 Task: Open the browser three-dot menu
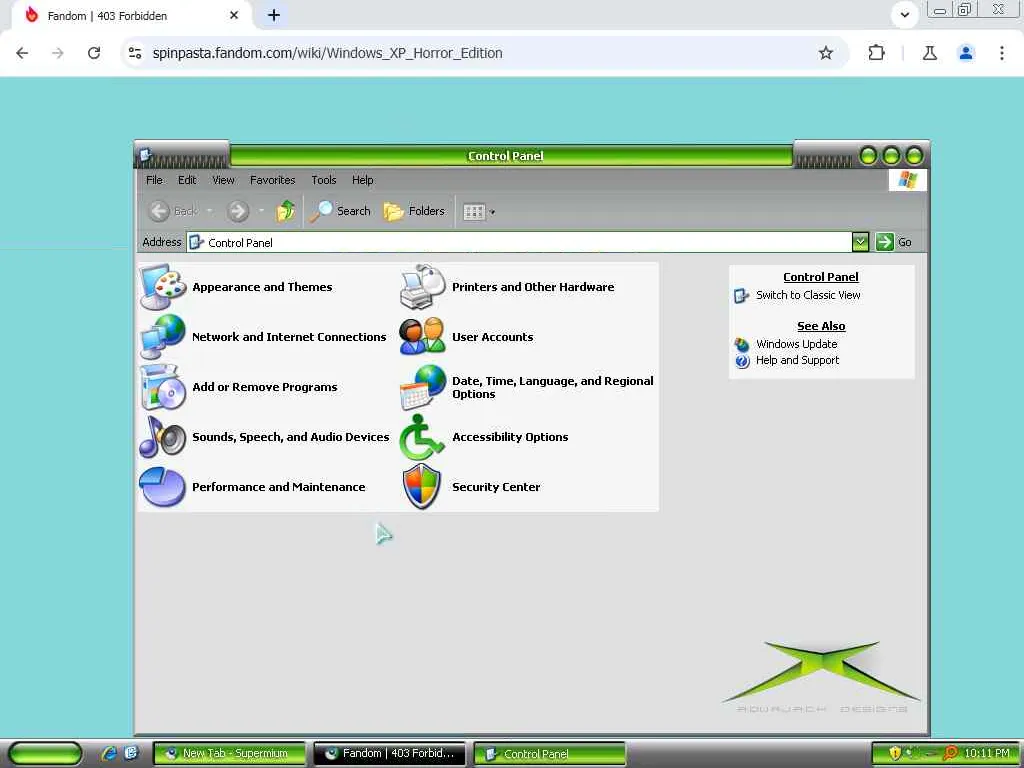pos(1002,53)
